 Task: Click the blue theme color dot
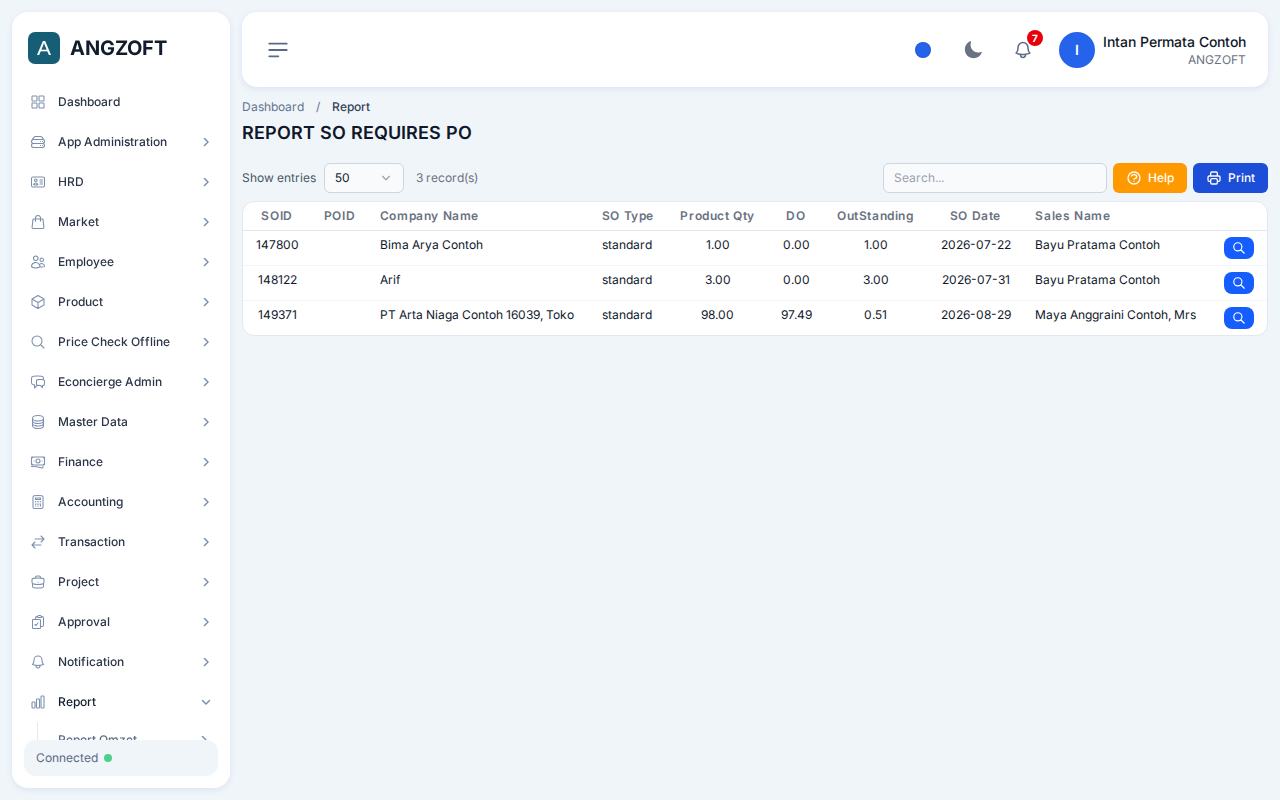(x=923, y=50)
